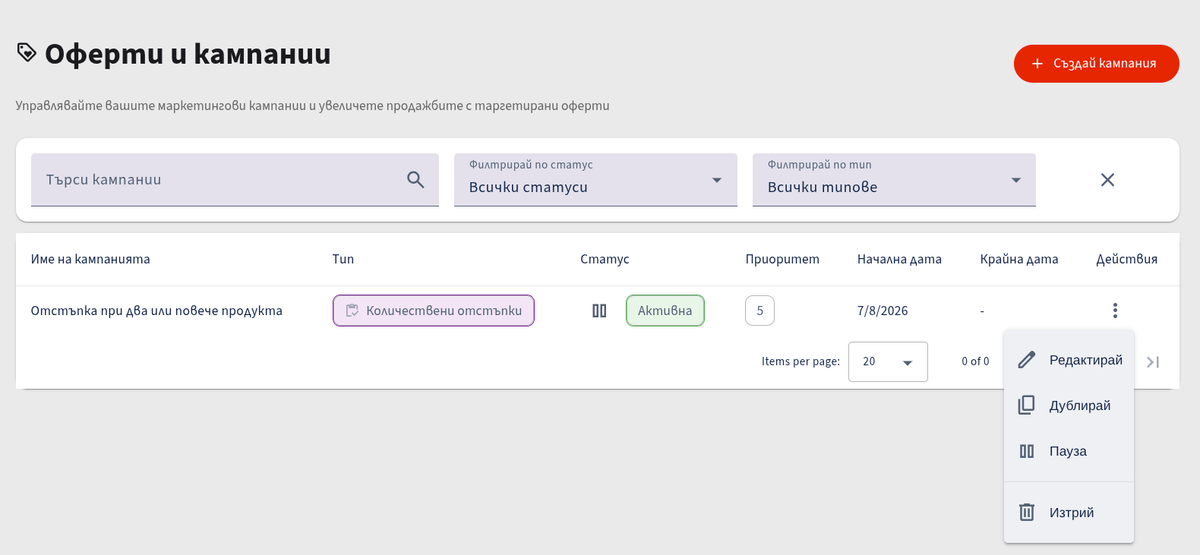Choose Изтрий from the context menu
Viewport: 1200px width, 555px height.
tap(1069, 512)
